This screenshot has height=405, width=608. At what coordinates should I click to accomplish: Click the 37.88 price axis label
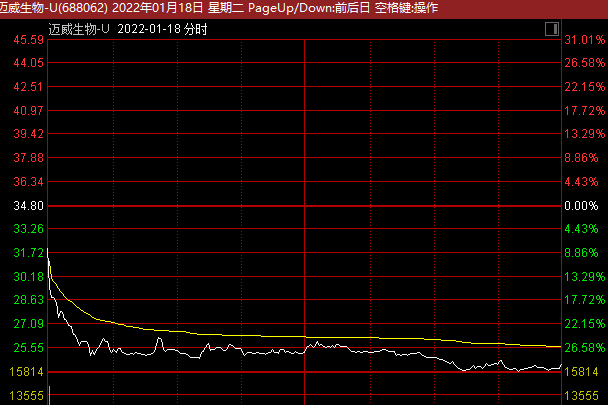[29, 158]
